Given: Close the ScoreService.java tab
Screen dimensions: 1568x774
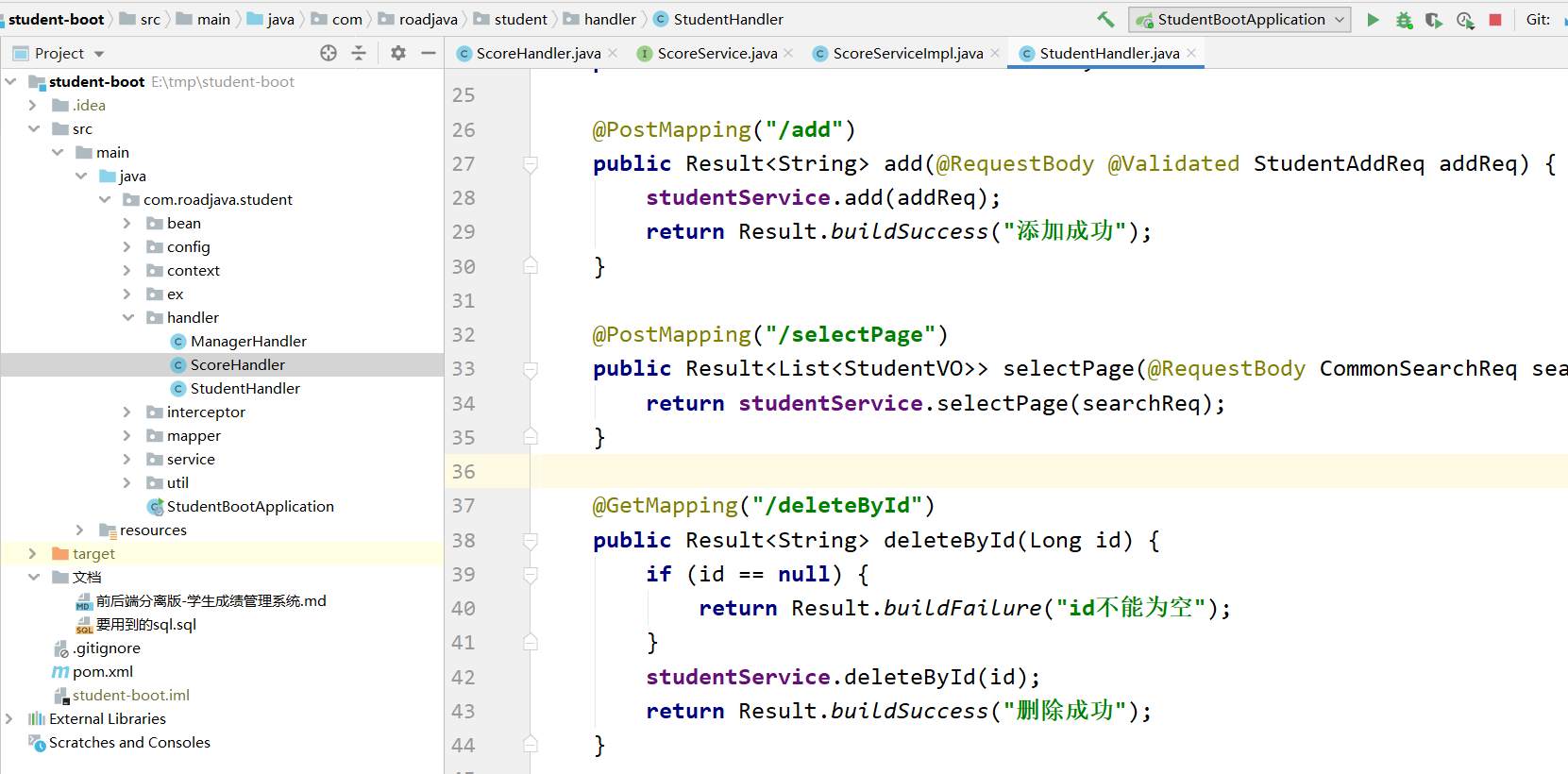Looking at the screenshot, I should [788, 53].
